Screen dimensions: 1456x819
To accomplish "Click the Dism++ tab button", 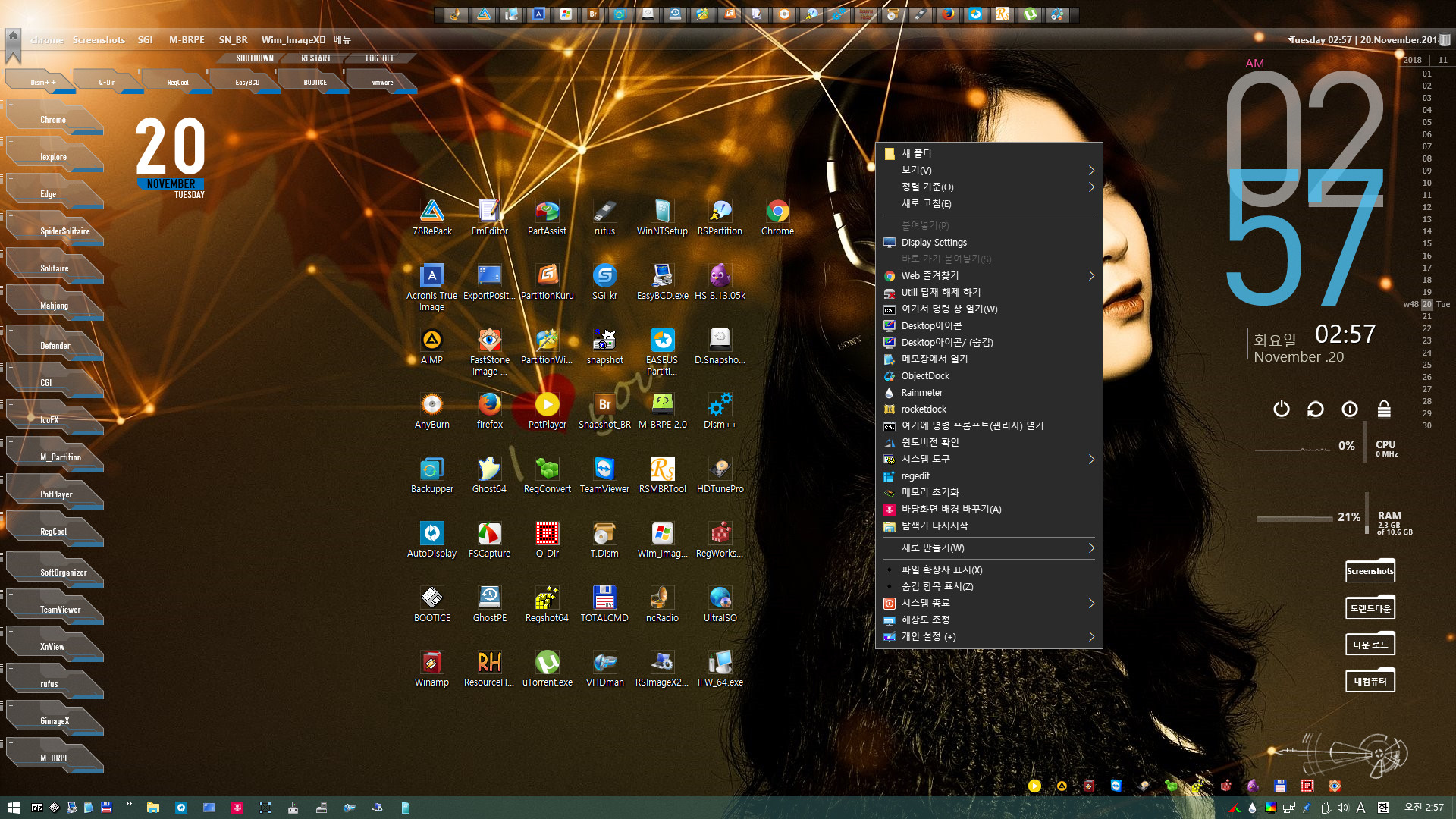I will (x=42, y=82).
